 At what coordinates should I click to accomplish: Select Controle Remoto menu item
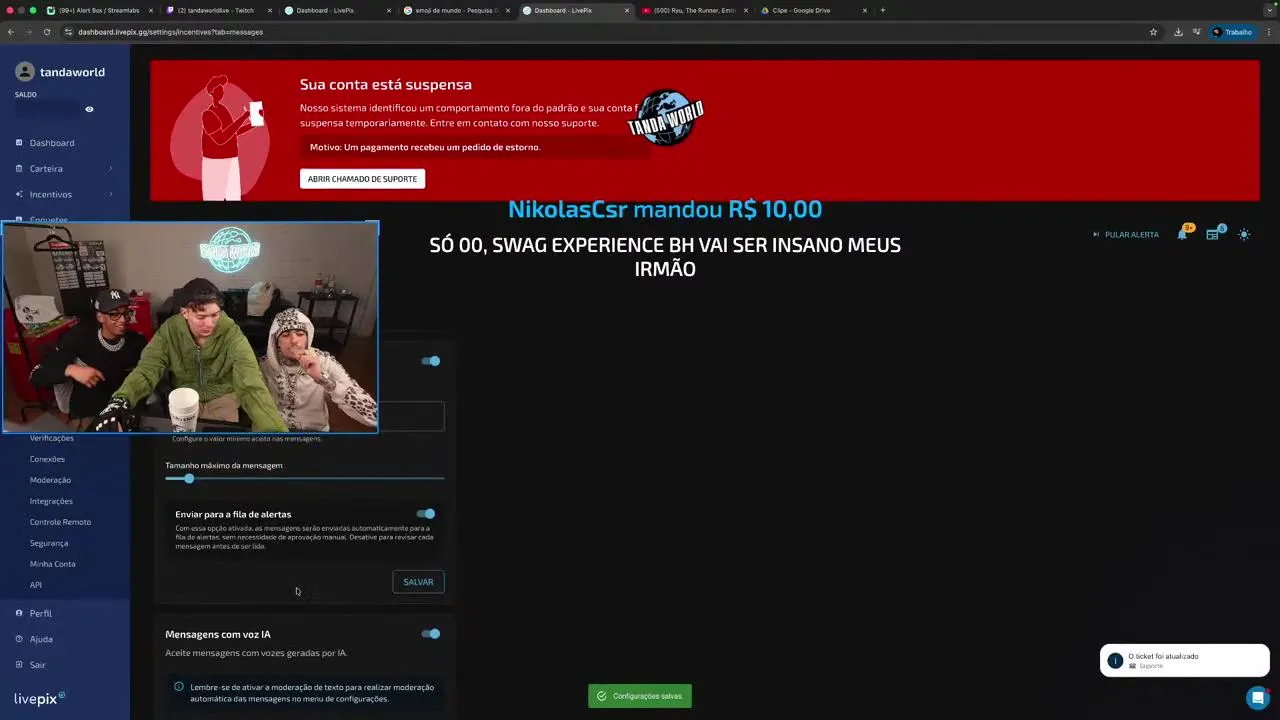pos(60,522)
